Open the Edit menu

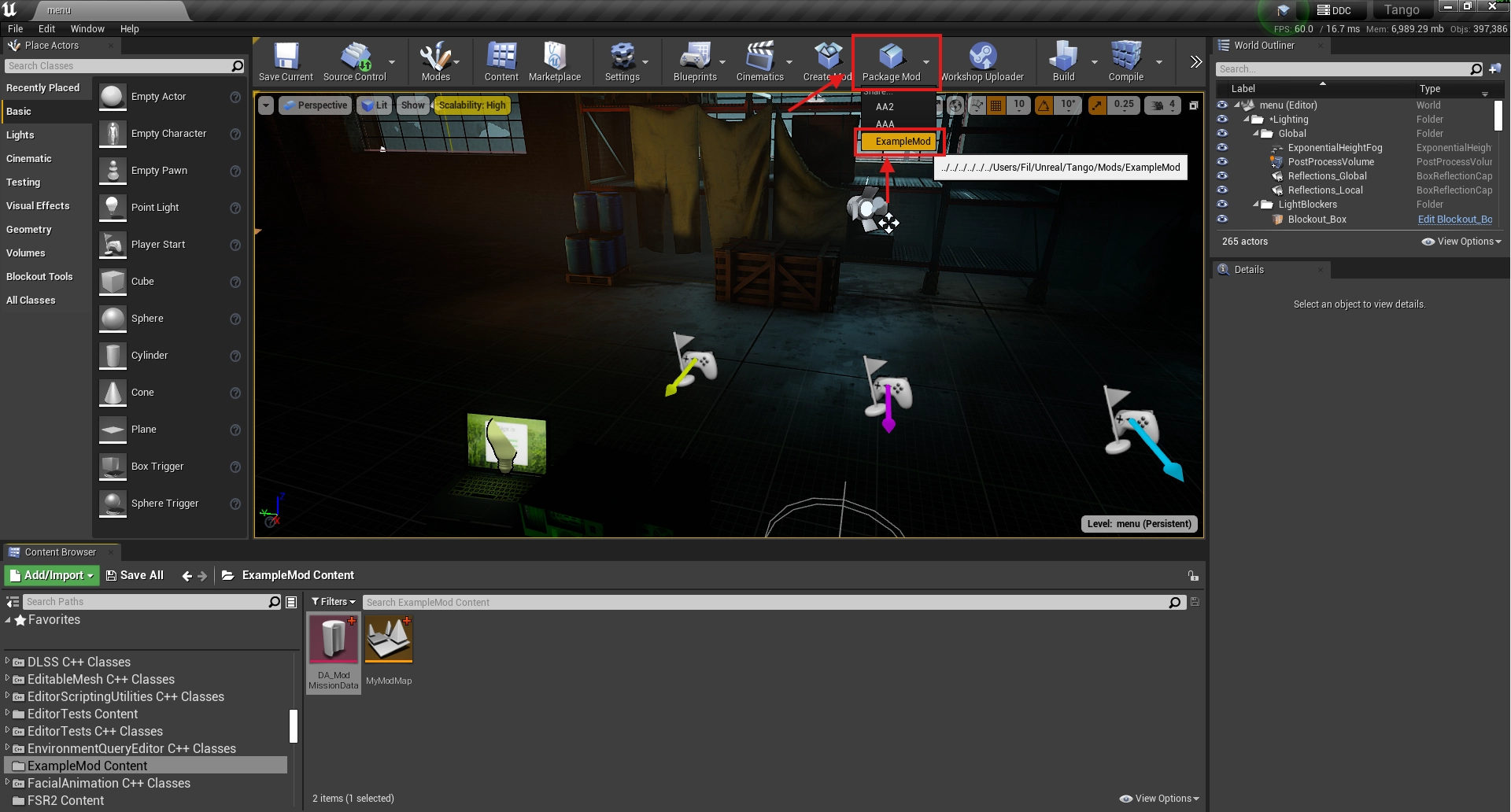(x=47, y=28)
